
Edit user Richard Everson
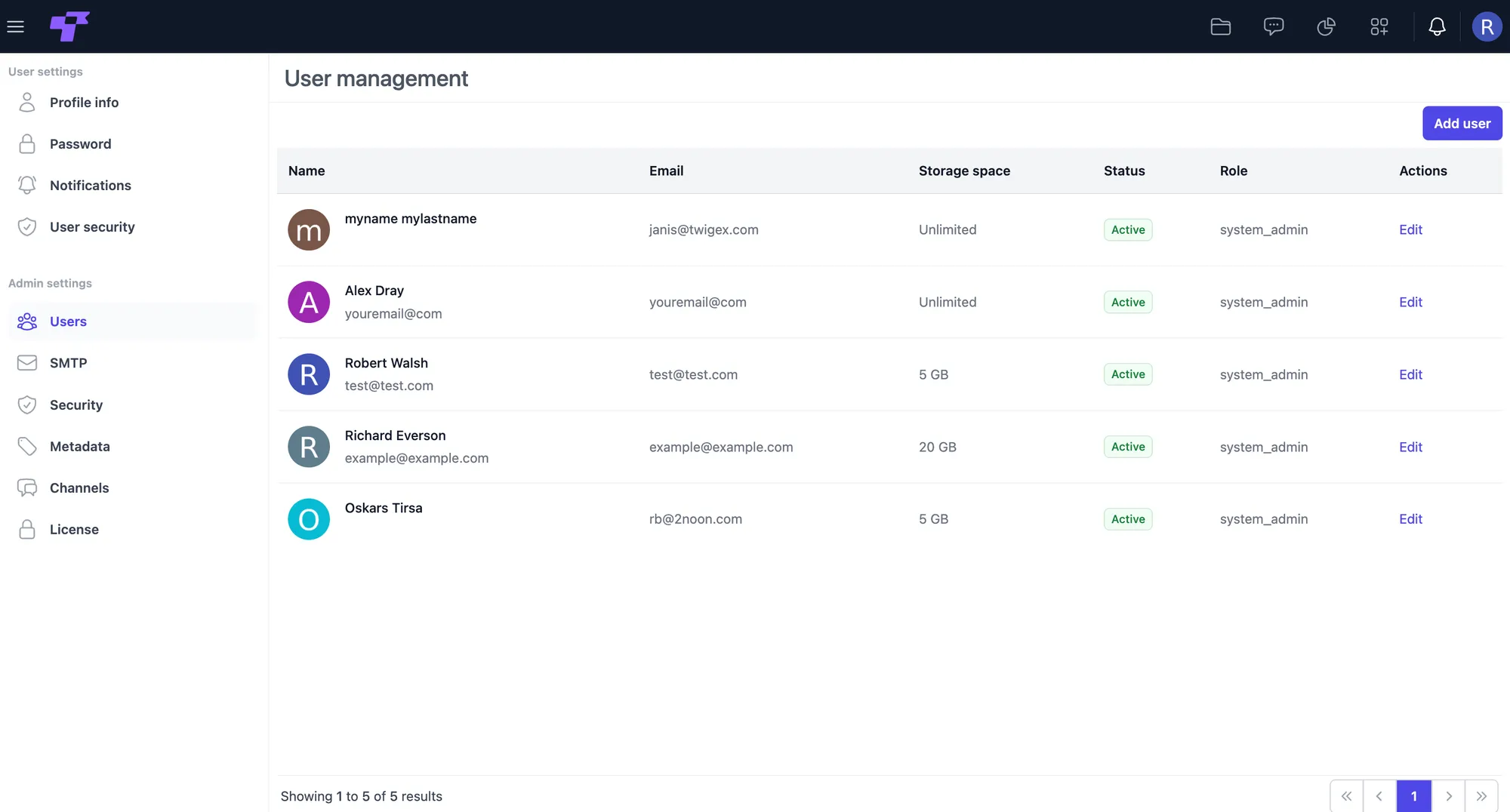pos(1410,447)
